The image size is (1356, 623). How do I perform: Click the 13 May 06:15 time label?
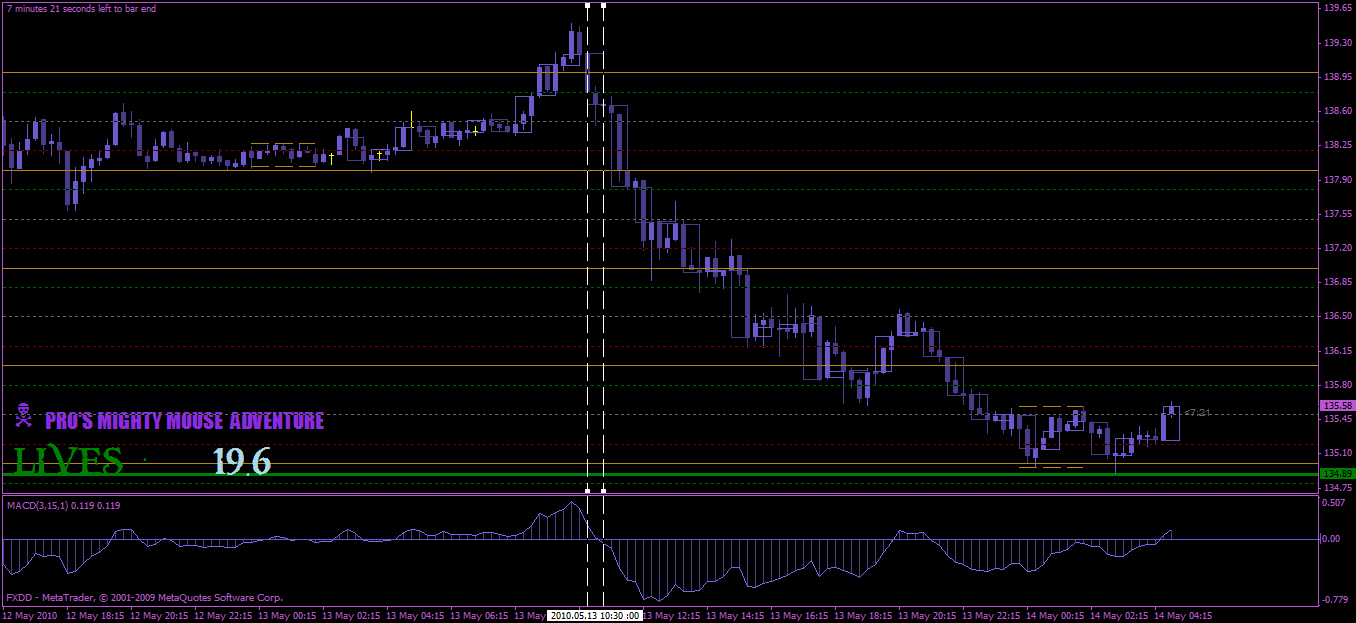480,616
